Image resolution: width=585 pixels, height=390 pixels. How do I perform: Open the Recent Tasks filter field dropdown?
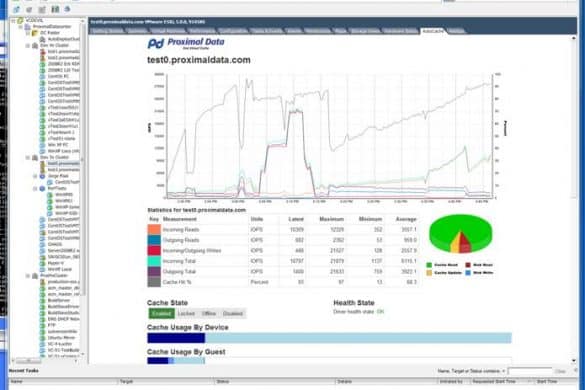[503, 371]
